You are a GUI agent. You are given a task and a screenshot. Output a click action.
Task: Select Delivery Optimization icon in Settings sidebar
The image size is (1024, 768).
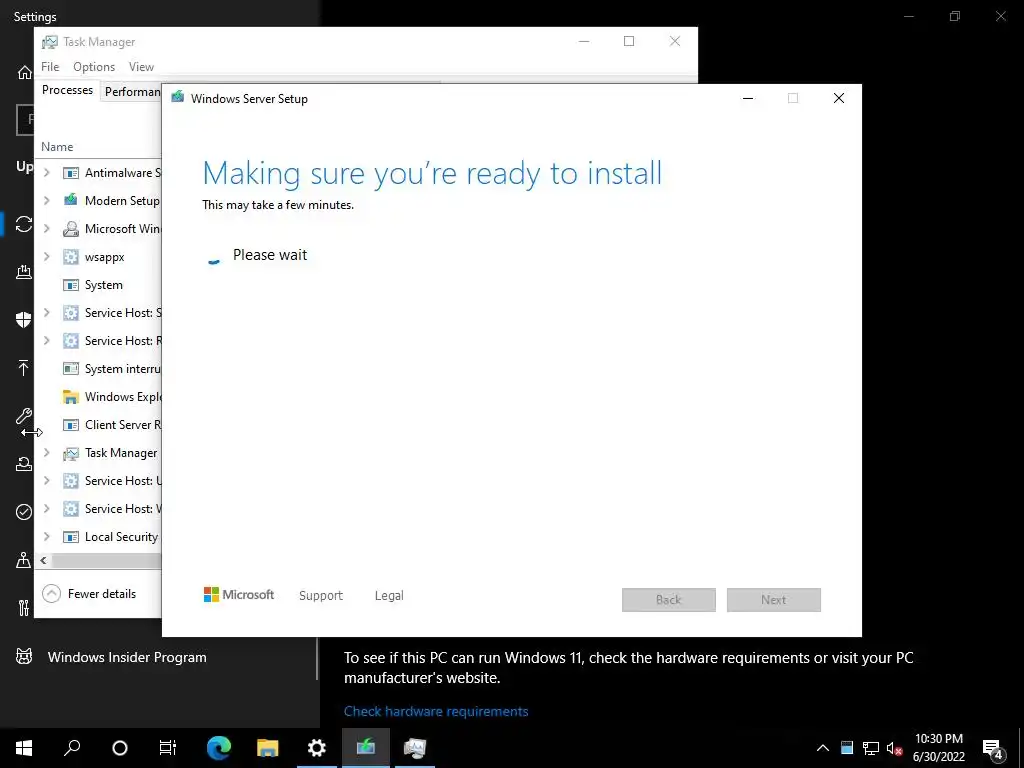24,272
